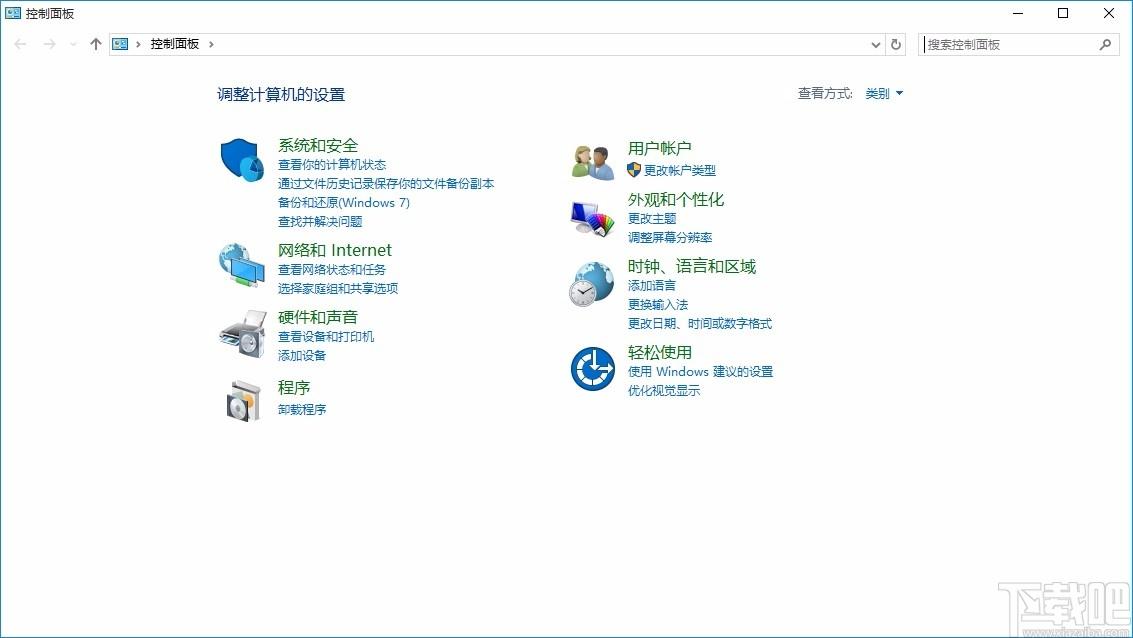
Task: Expand chevron after 控制面板 breadcrumb
Action: click(x=211, y=44)
